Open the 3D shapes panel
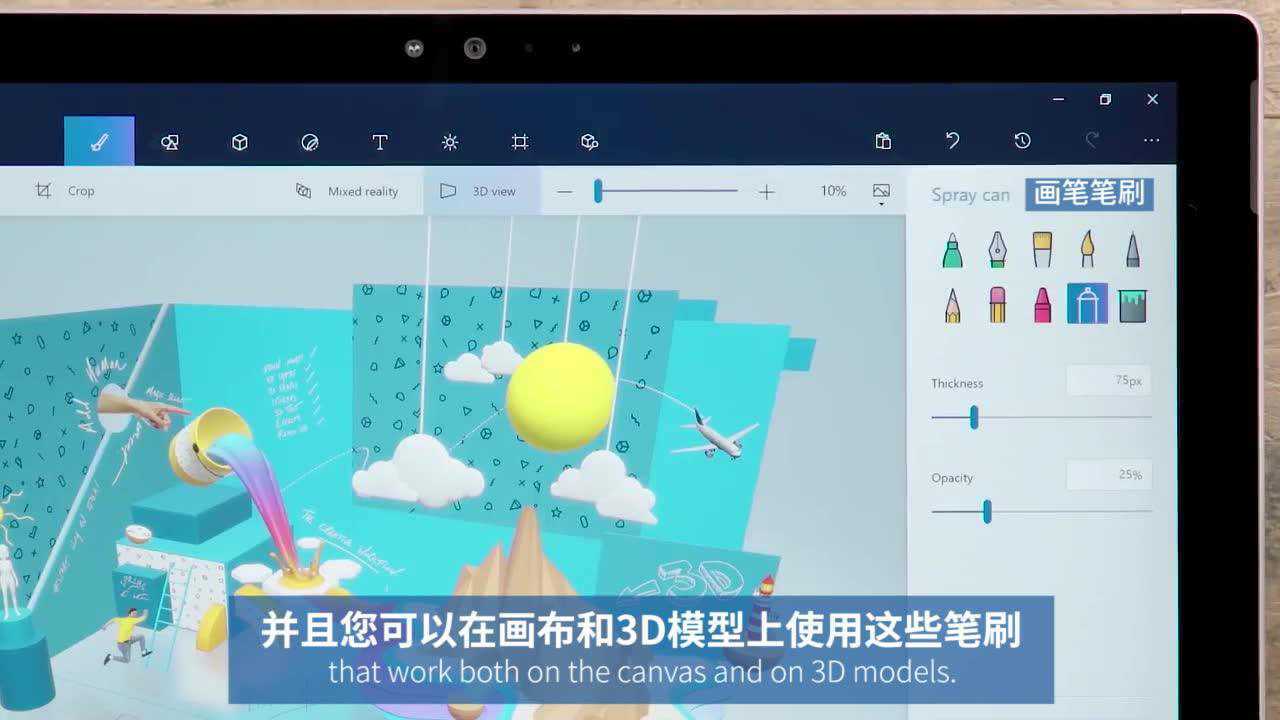Viewport: 1280px width, 720px height. [x=239, y=141]
